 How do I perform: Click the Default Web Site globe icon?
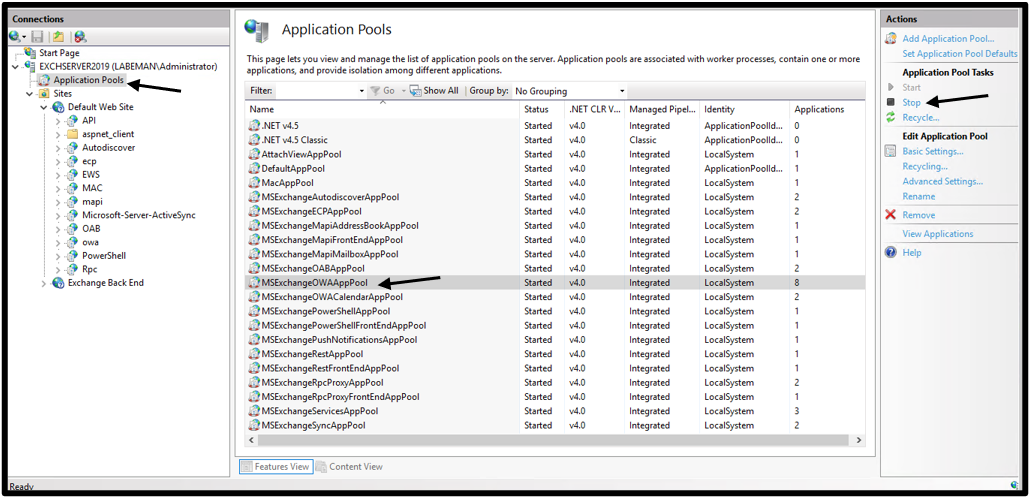coord(59,107)
